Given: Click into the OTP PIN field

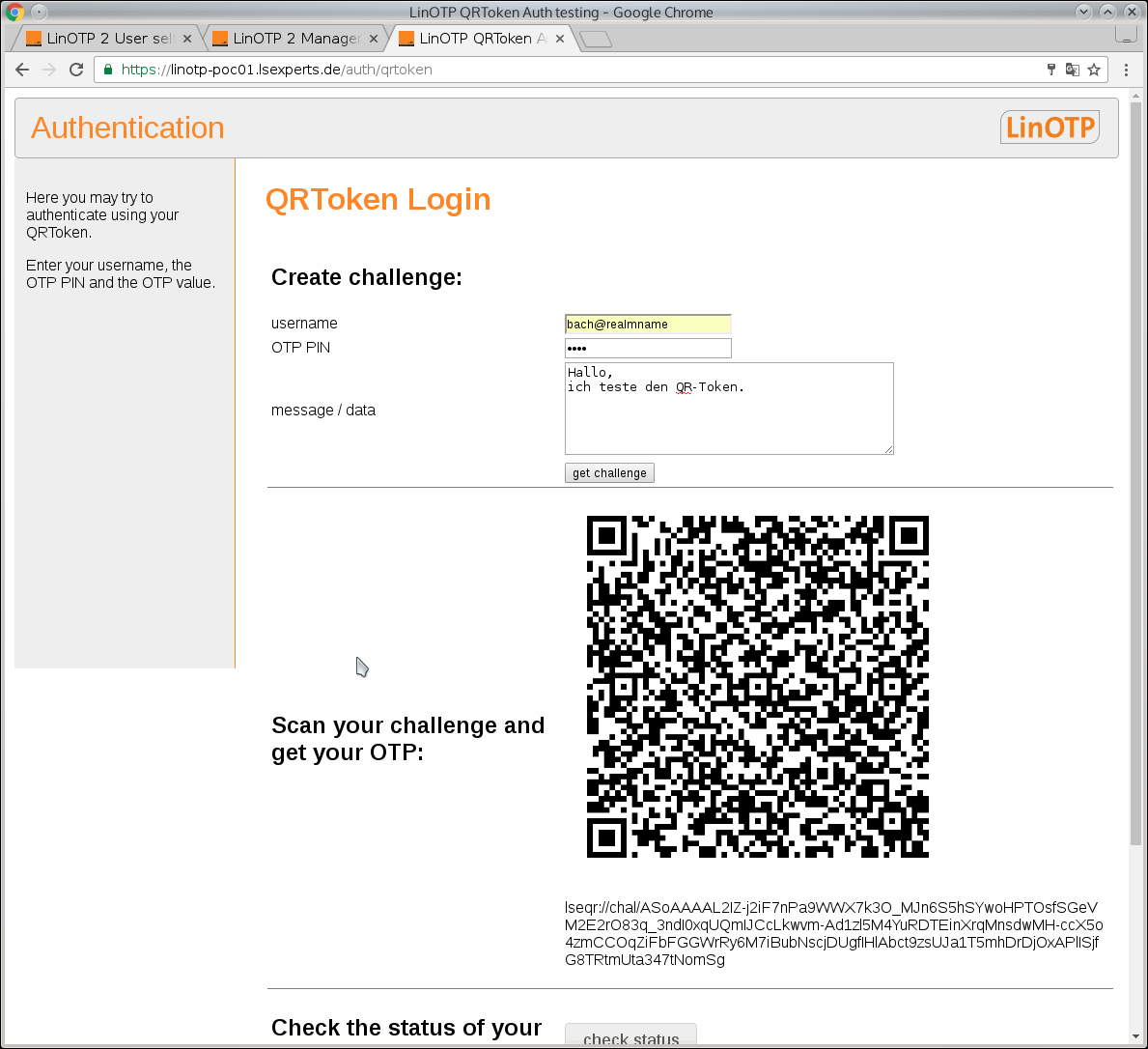Looking at the screenshot, I should 648,349.
